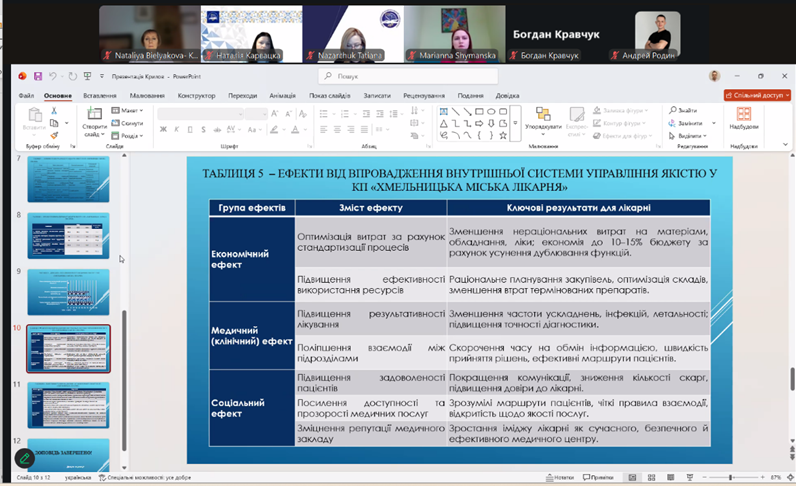Click the user account profile picture
796x486 pixels.
click(x=714, y=76)
